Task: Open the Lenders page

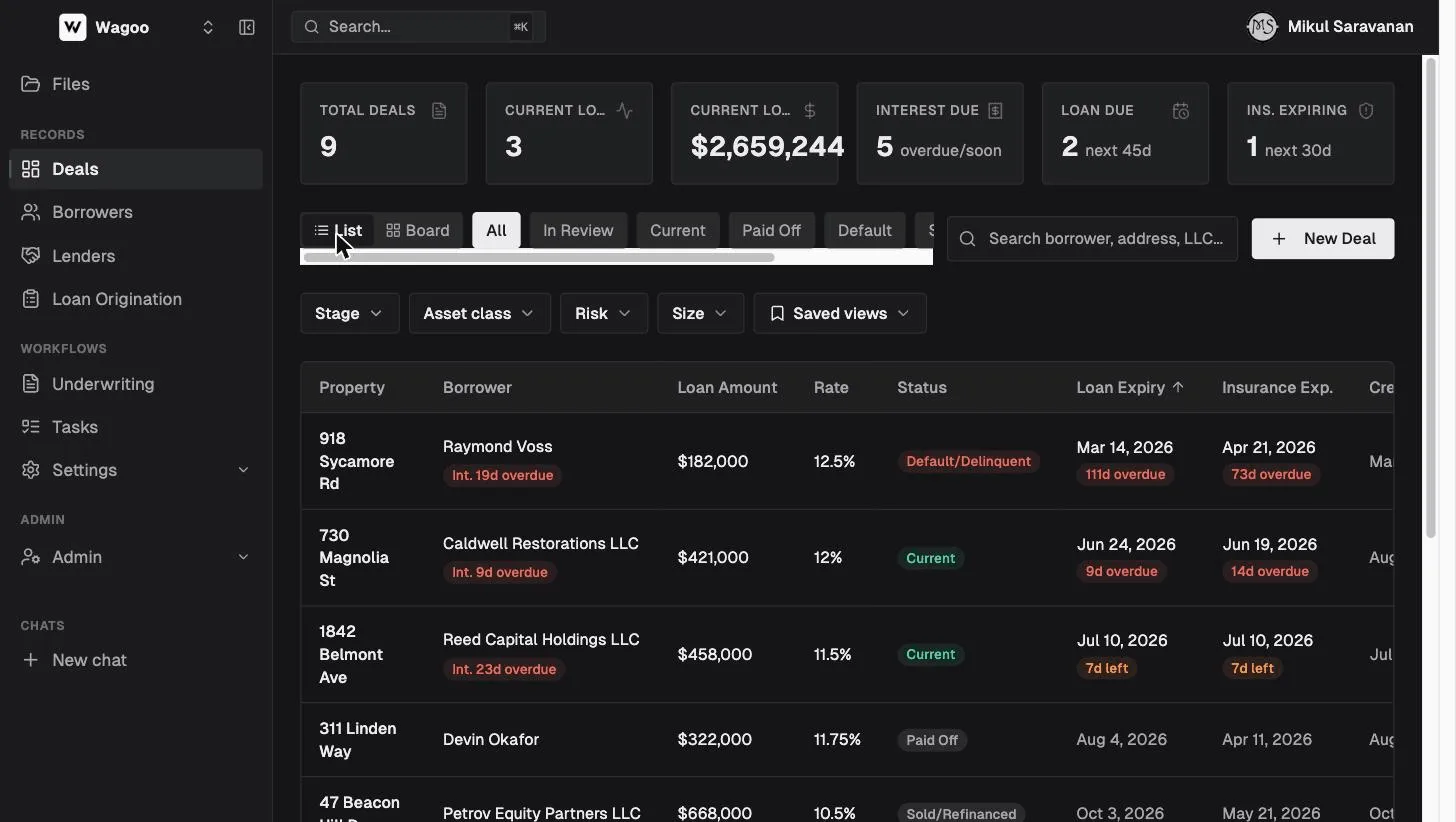Action: pyautogui.click(x=136, y=256)
